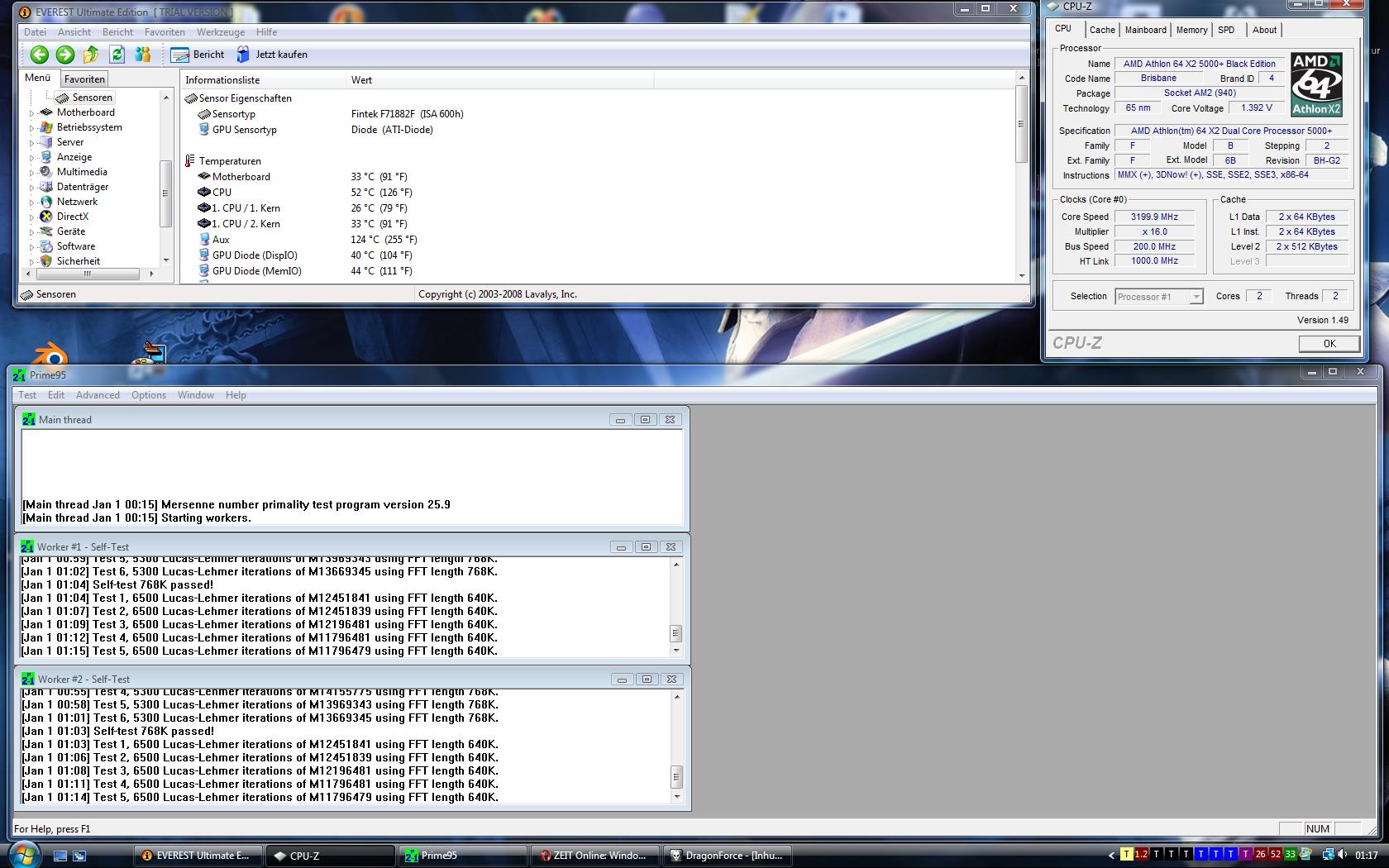Expand the Datenträger tree node
Screen dimensions: 1389x868
[x=32, y=188]
